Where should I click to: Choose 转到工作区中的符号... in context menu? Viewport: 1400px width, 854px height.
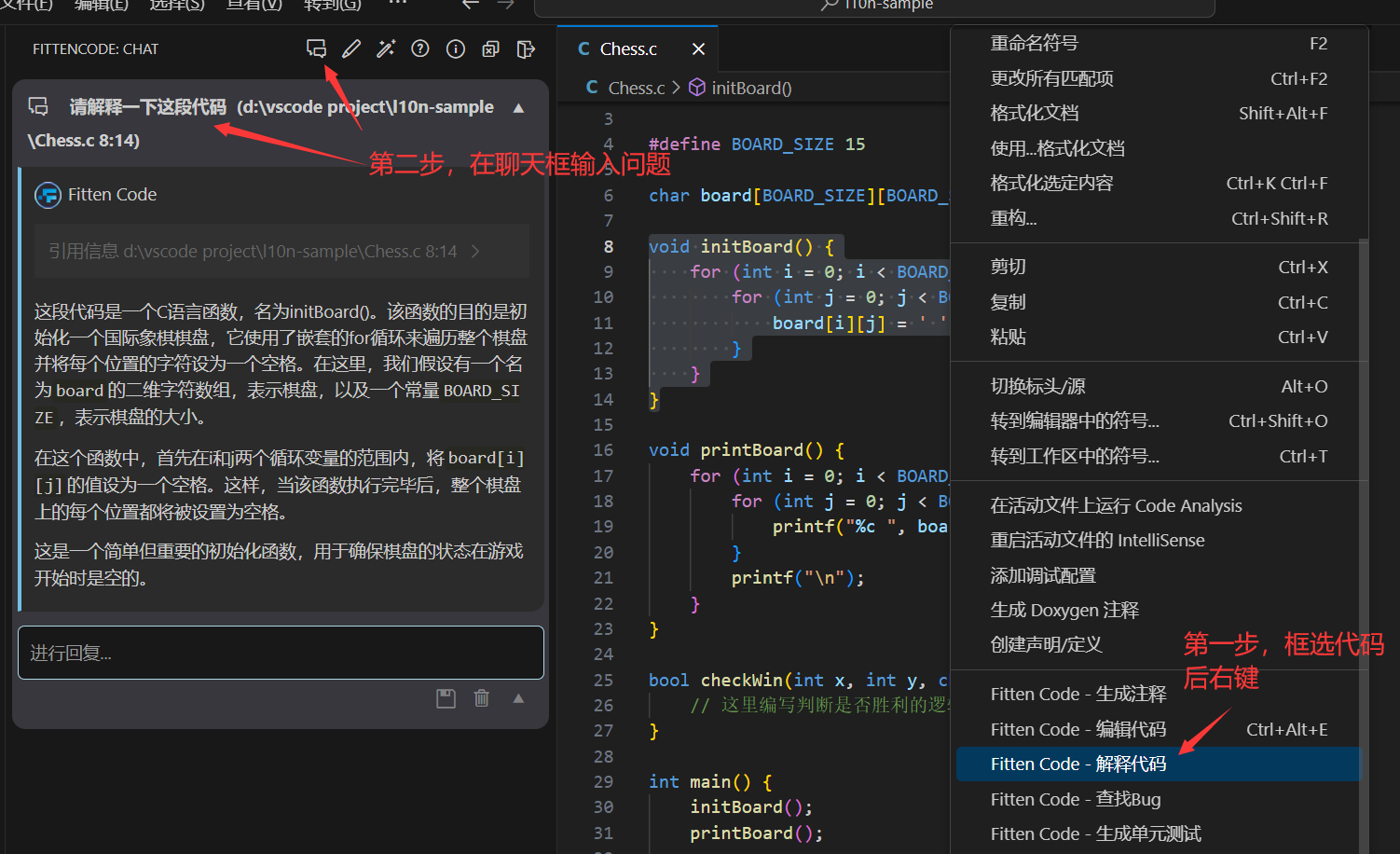point(1159,456)
